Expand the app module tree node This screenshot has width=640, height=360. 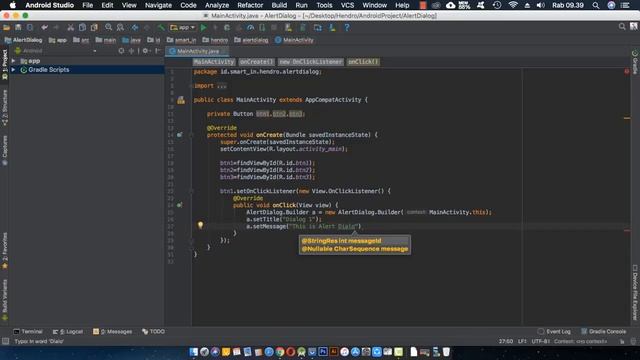coord(13,61)
